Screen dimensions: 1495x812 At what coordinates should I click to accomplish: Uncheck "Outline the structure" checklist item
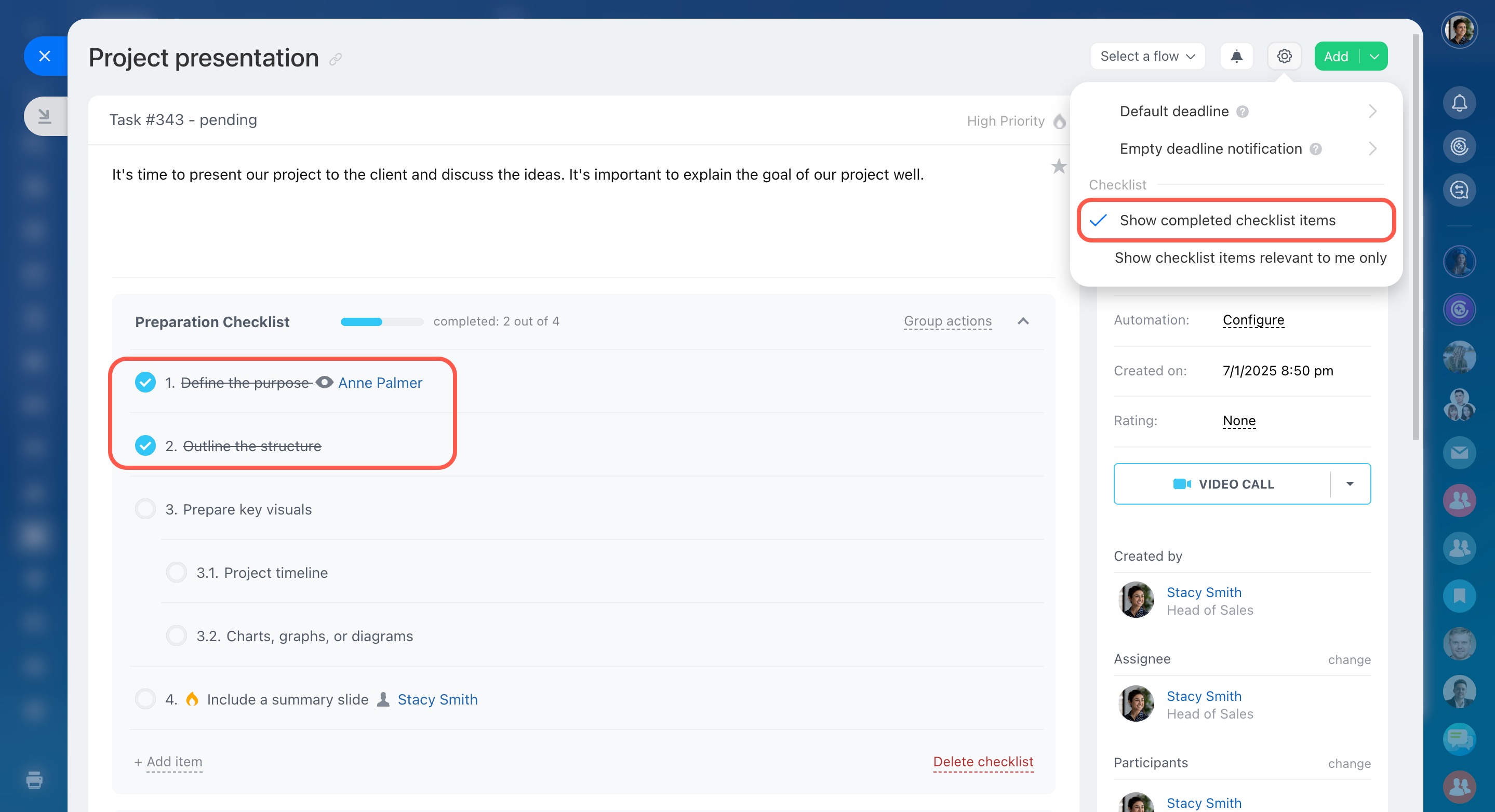pyautogui.click(x=145, y=446)
